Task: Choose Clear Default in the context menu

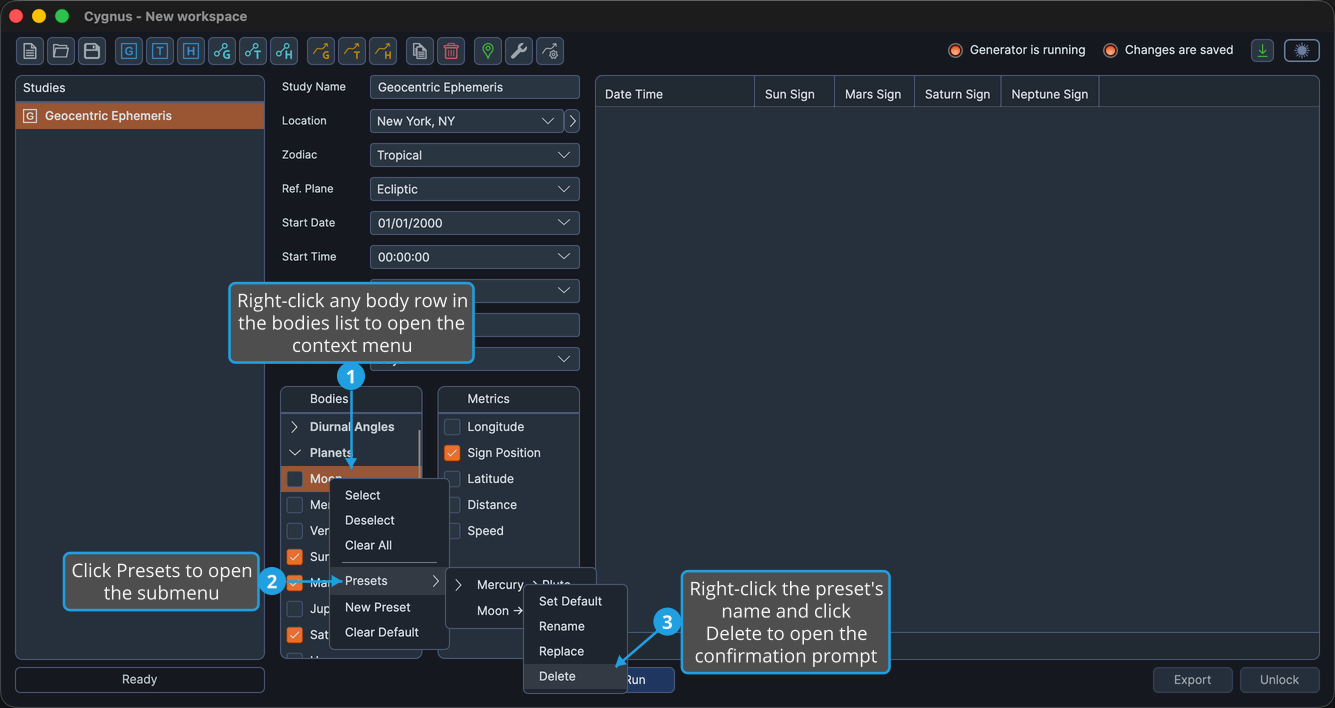Action: 389,632
